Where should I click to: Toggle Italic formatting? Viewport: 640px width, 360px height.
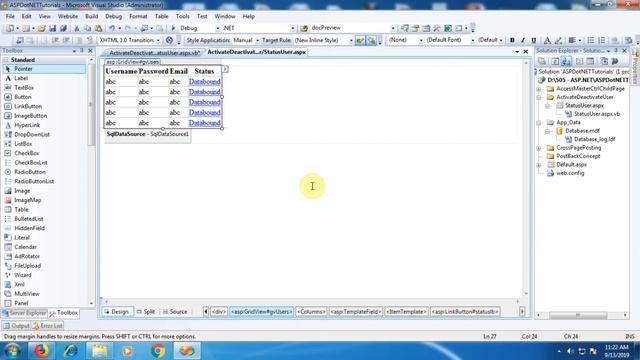point(523,40)
